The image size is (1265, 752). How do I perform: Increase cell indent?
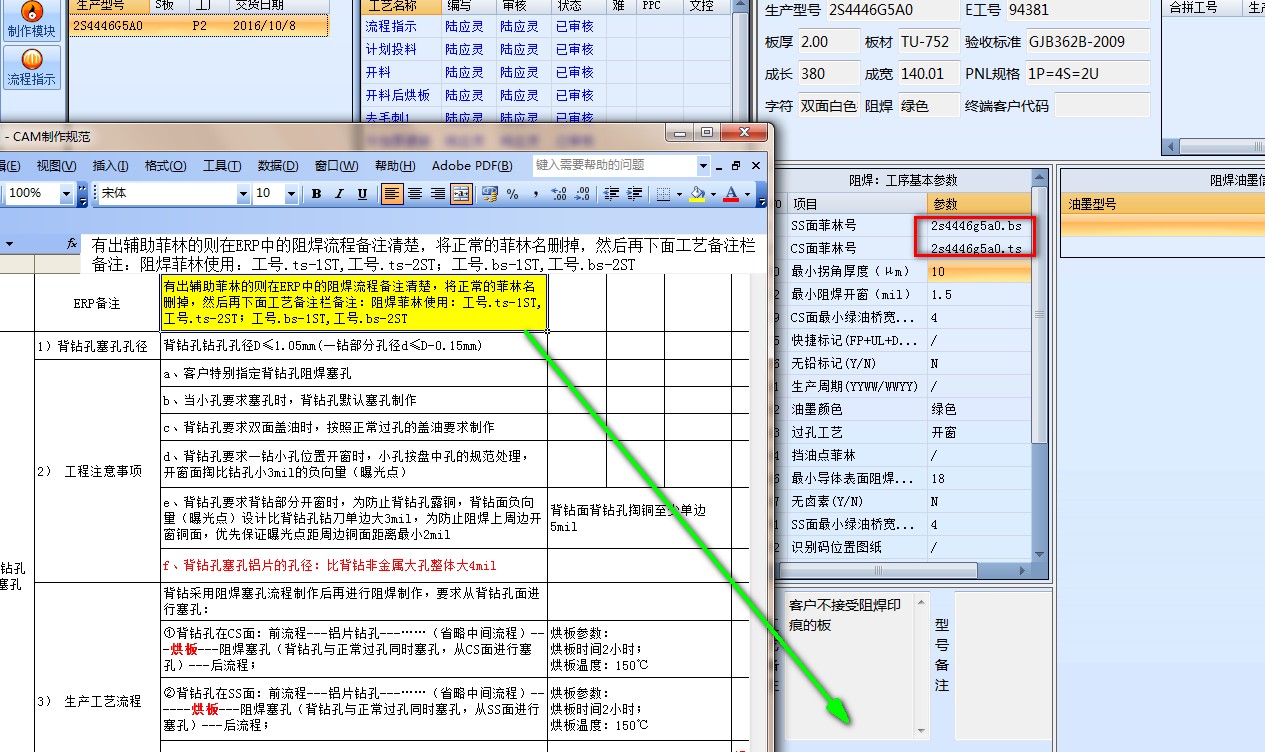[634, 194]
